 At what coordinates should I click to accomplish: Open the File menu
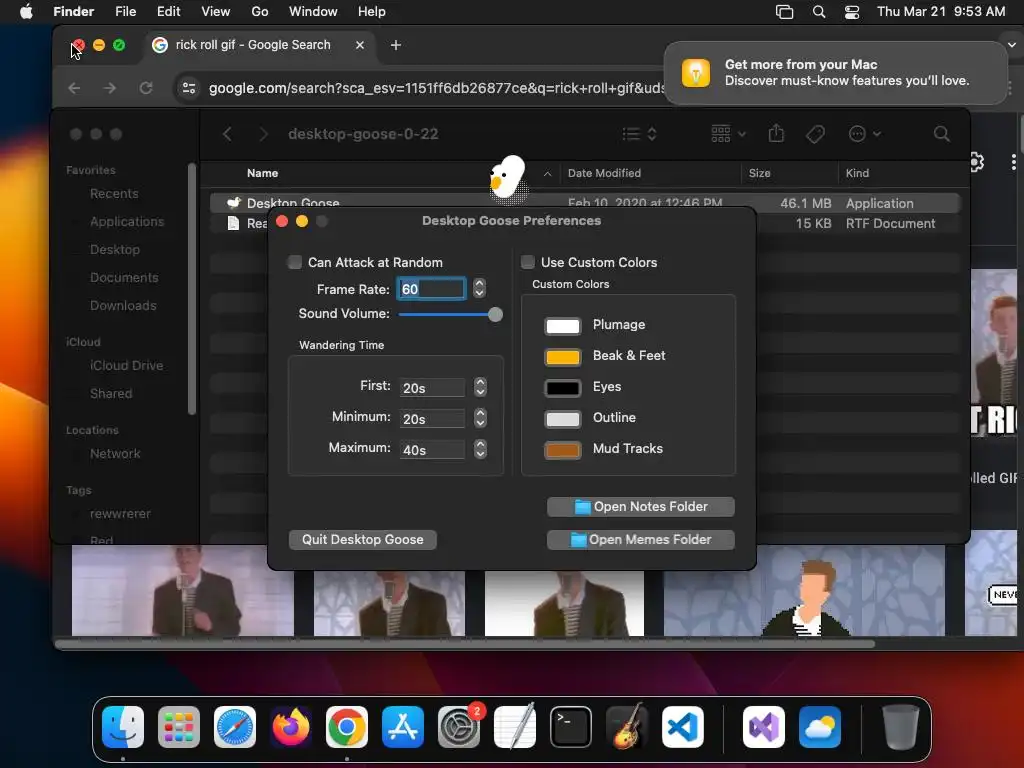(x=125, y=12)
